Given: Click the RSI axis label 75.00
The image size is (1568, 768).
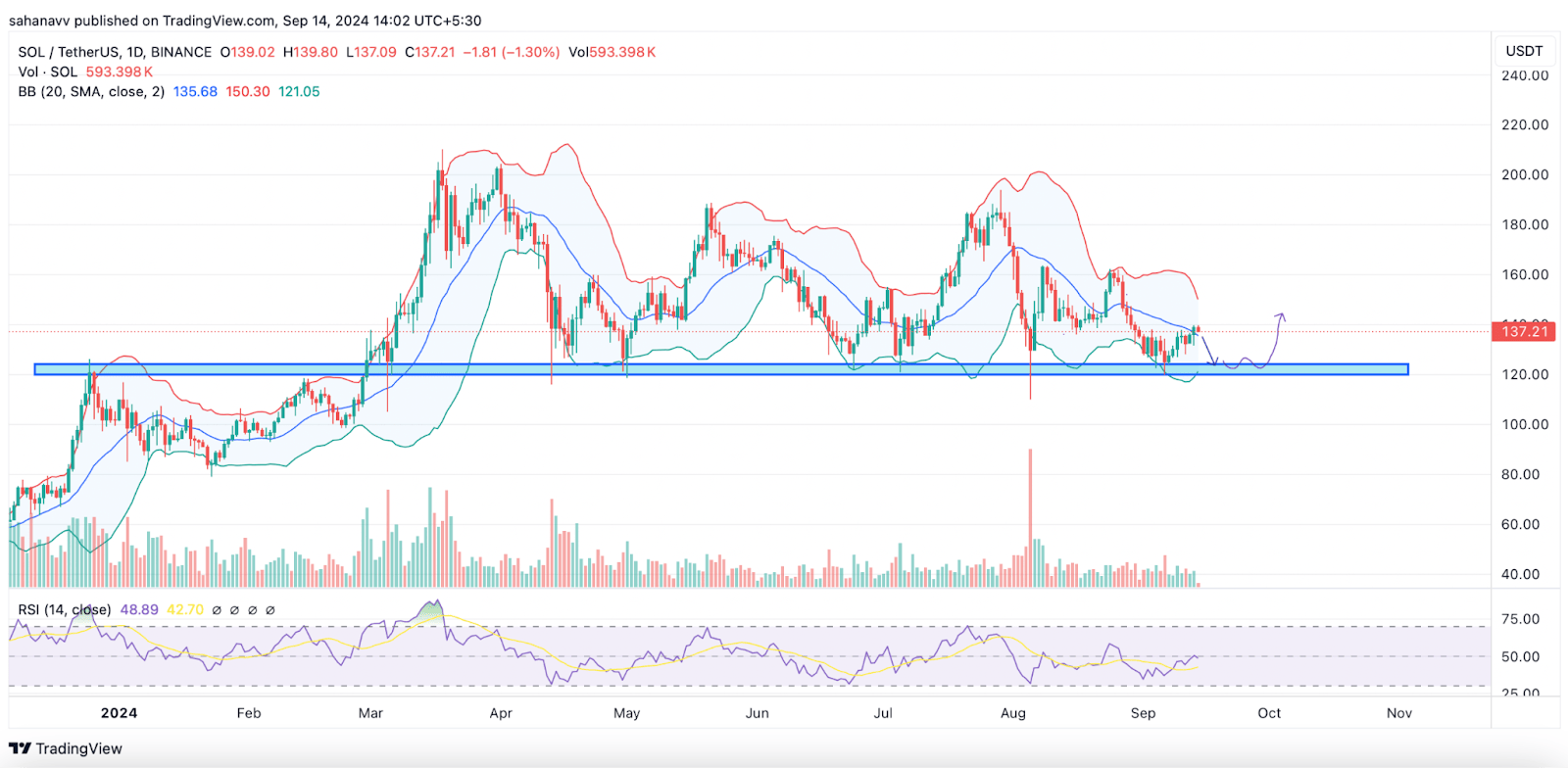Looking at the screenshot, I should pyautogui.click(x=1521, y=619).
